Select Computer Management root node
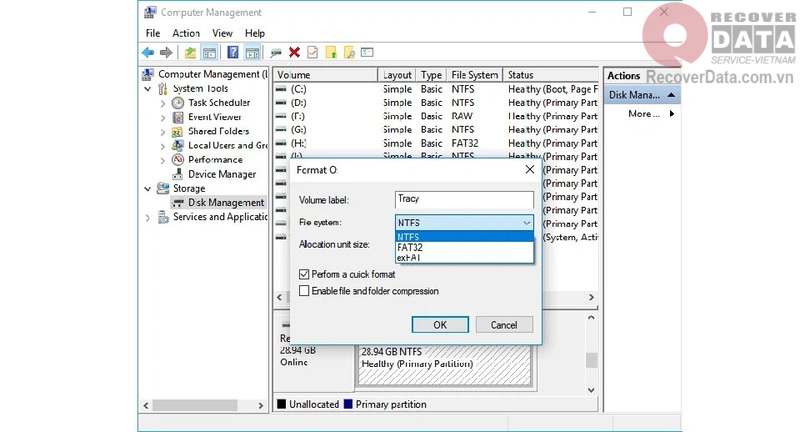Viewport: 800px width, 432px height. [x=212, y=74]
